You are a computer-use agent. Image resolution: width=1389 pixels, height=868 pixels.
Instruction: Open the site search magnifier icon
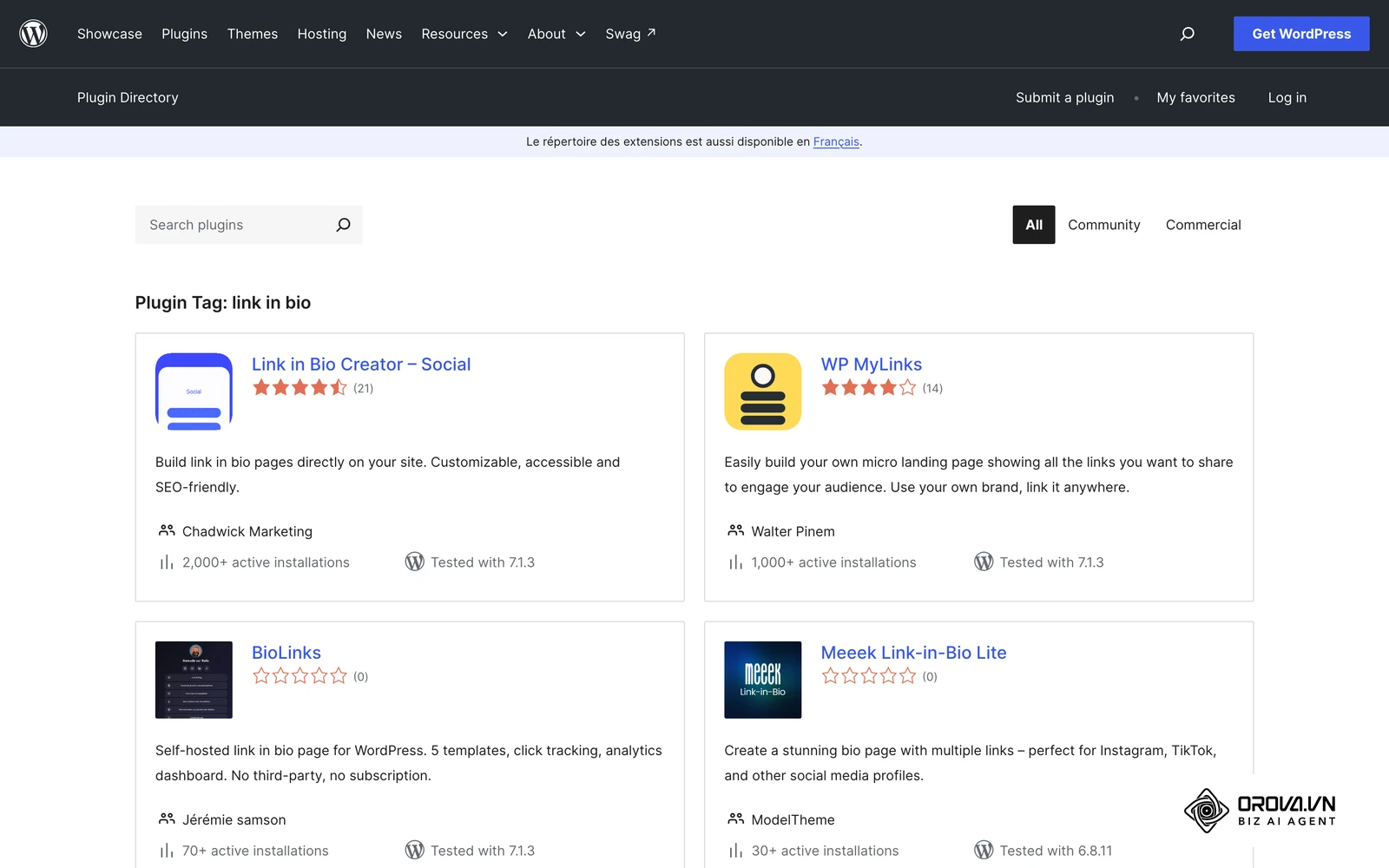[1188, 34]
